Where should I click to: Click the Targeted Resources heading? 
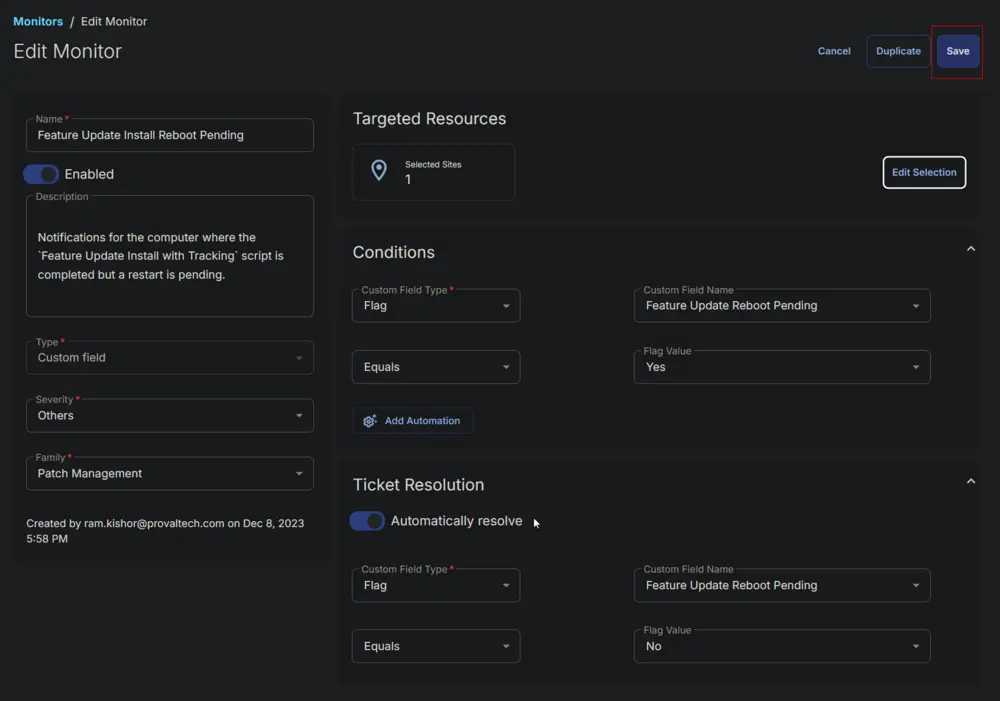click(429, 119)
